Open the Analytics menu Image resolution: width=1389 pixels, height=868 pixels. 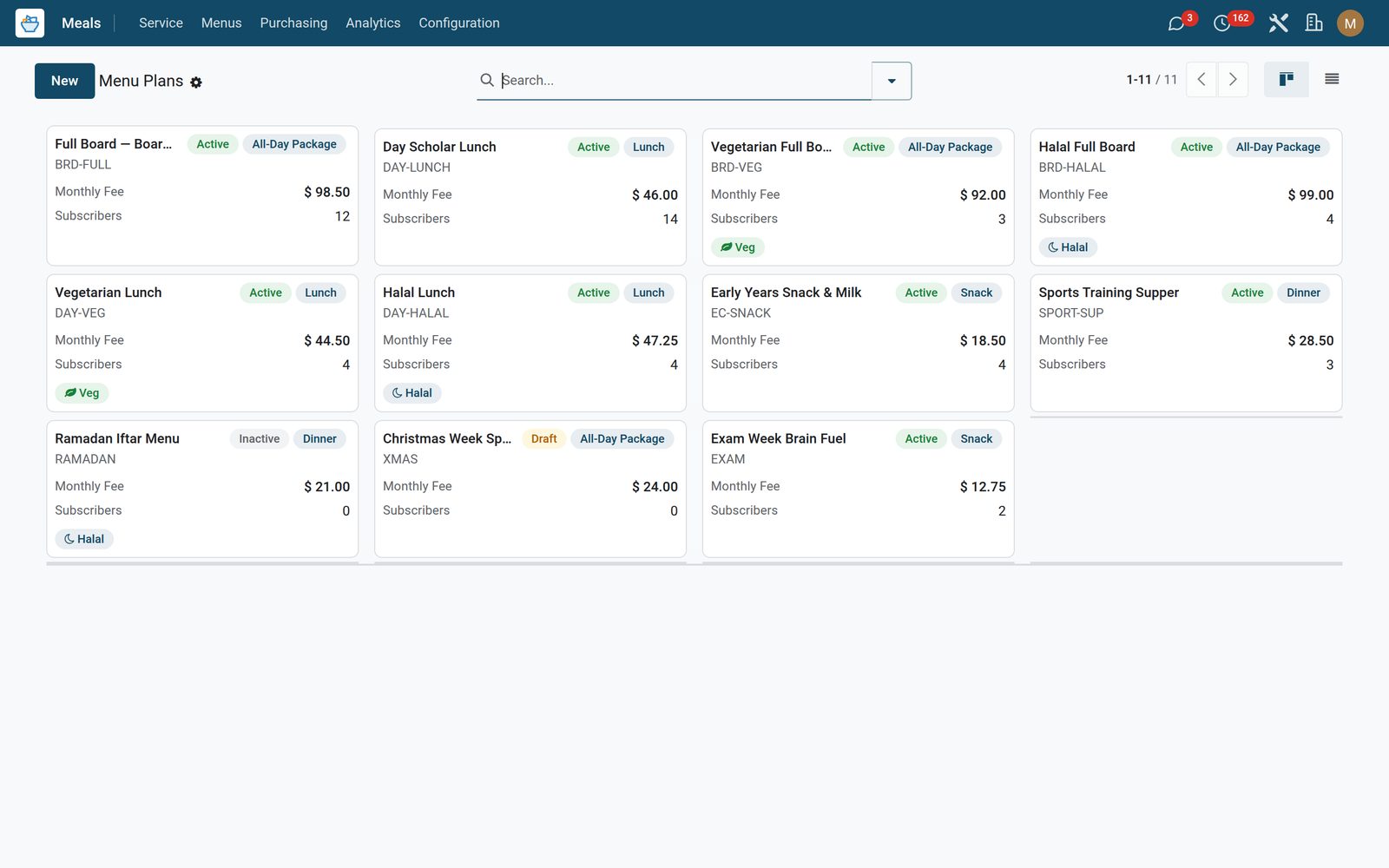click(x=373, y=23)
